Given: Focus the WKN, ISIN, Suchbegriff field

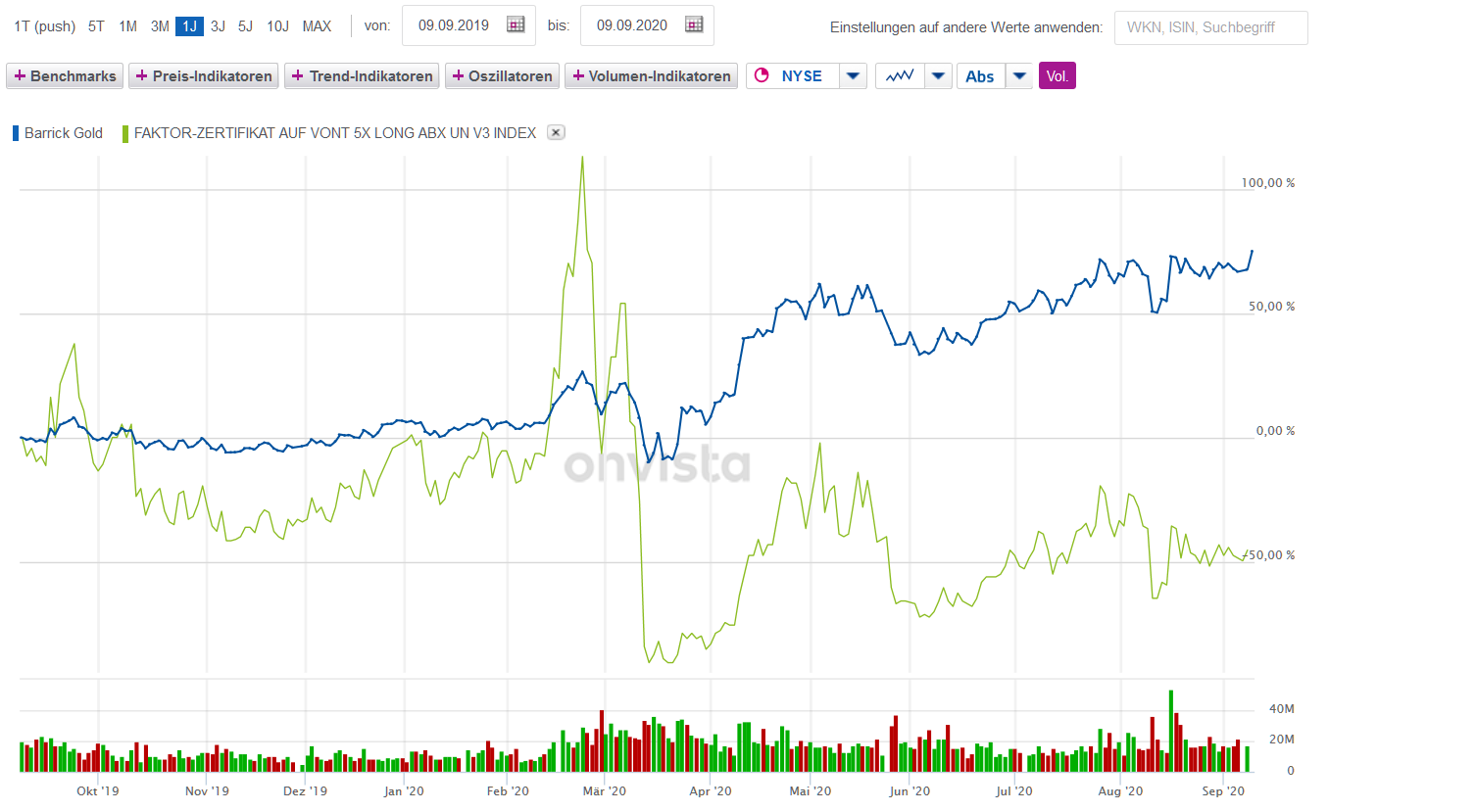Looking at the screenshot, I should (1210, 27).
